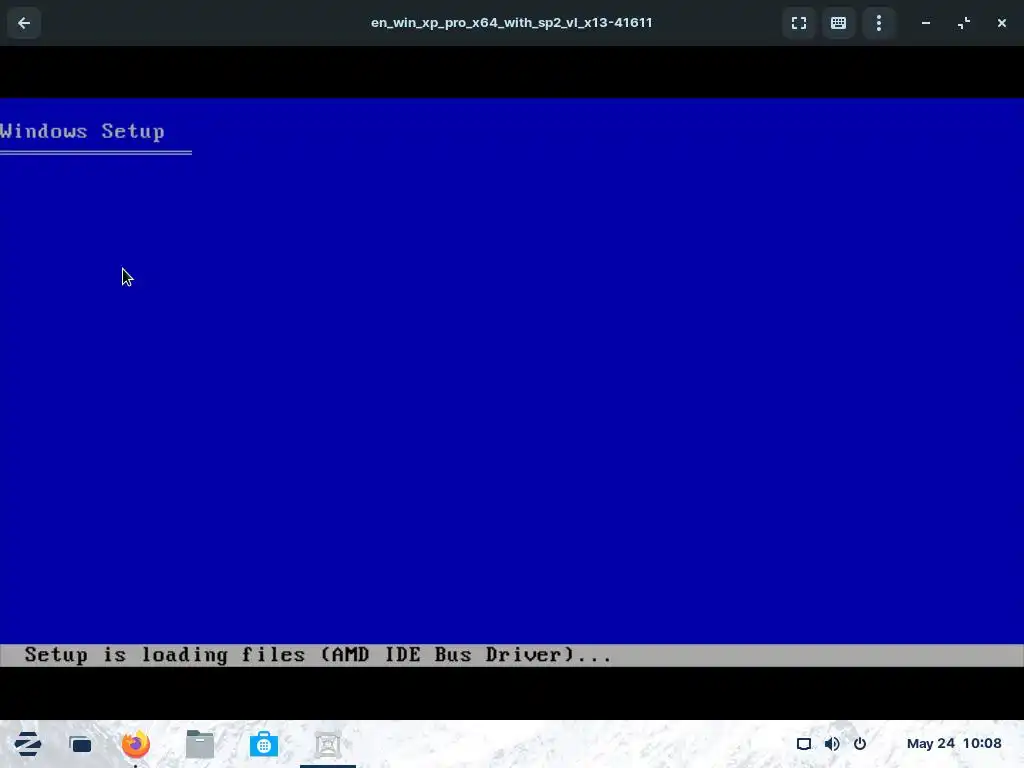Launch Firefox from the taskbar
This screenshot has height=768, width=1024.
(136, 744)
